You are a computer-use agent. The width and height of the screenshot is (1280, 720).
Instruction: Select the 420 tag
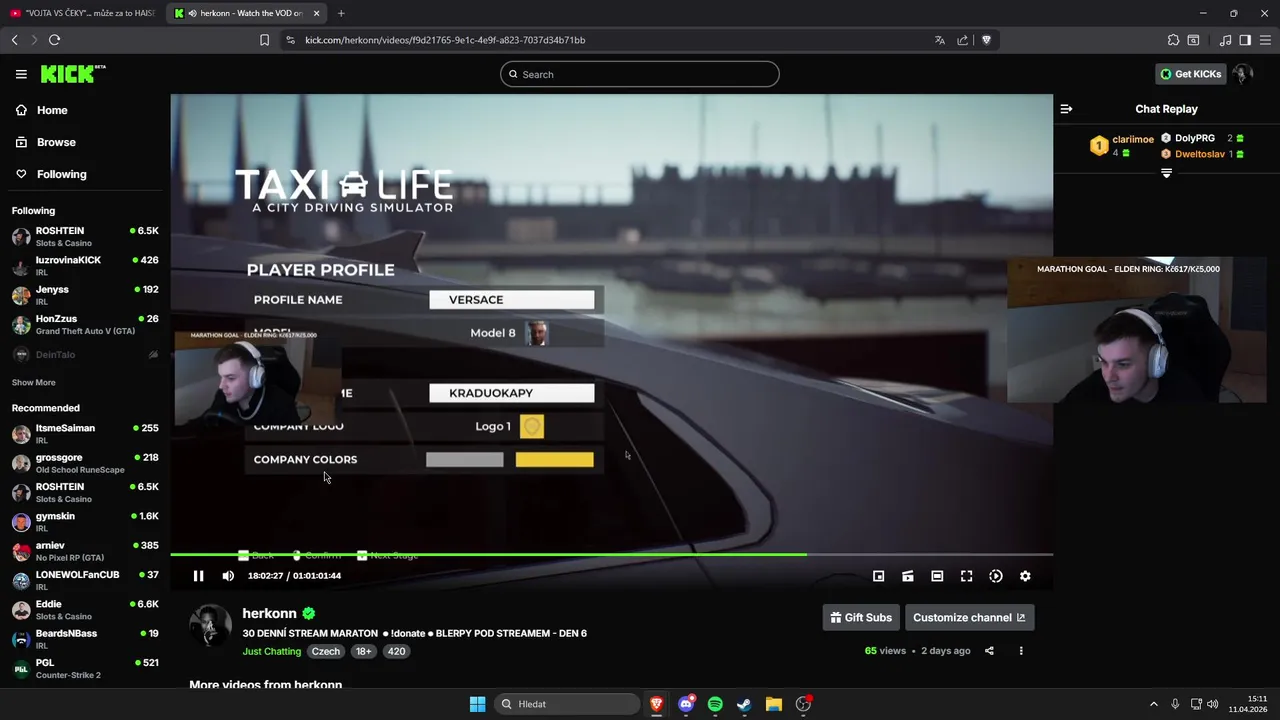(396, 651)
